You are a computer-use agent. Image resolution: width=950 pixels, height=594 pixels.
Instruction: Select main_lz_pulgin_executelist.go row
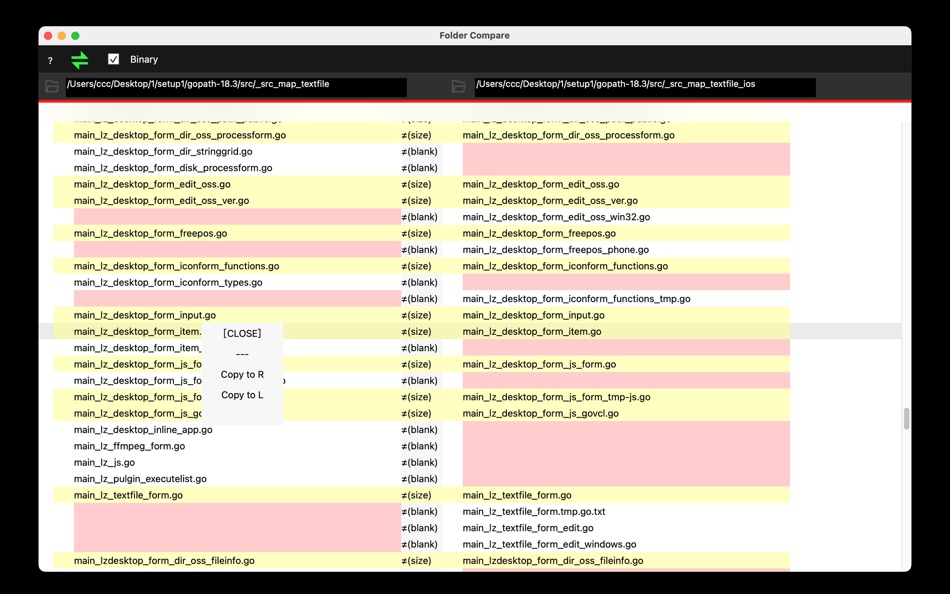[140, 479]
